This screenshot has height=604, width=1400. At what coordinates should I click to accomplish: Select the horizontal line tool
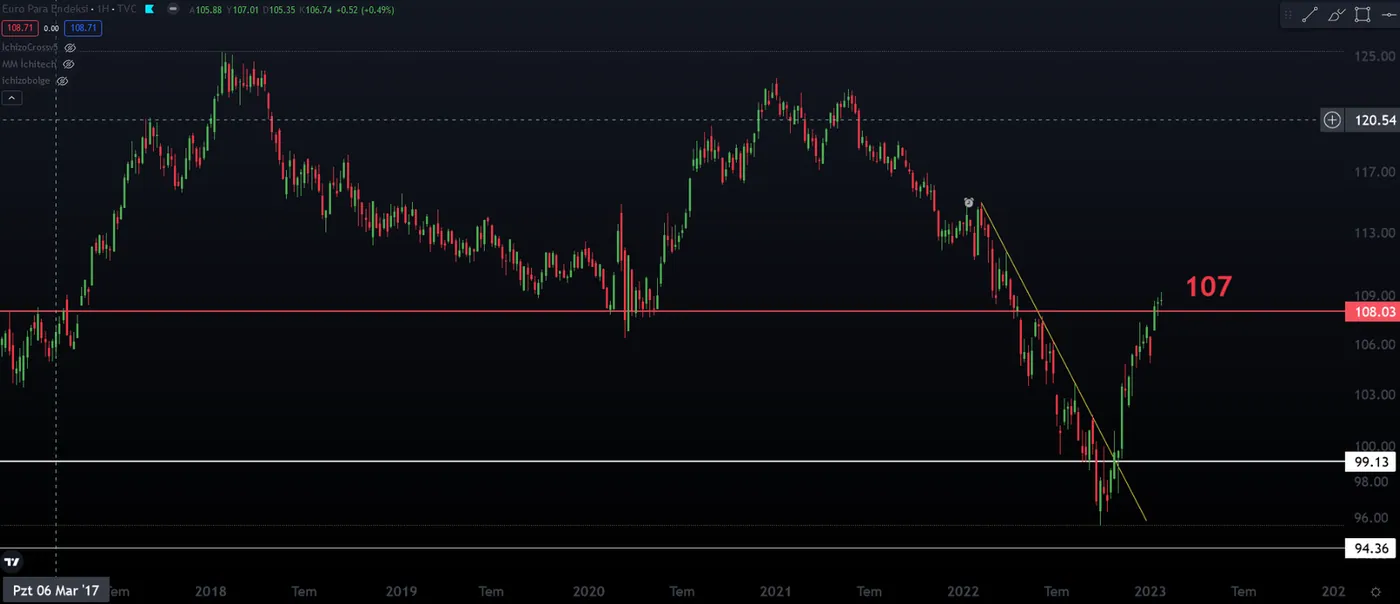(x=1388, y=14)
